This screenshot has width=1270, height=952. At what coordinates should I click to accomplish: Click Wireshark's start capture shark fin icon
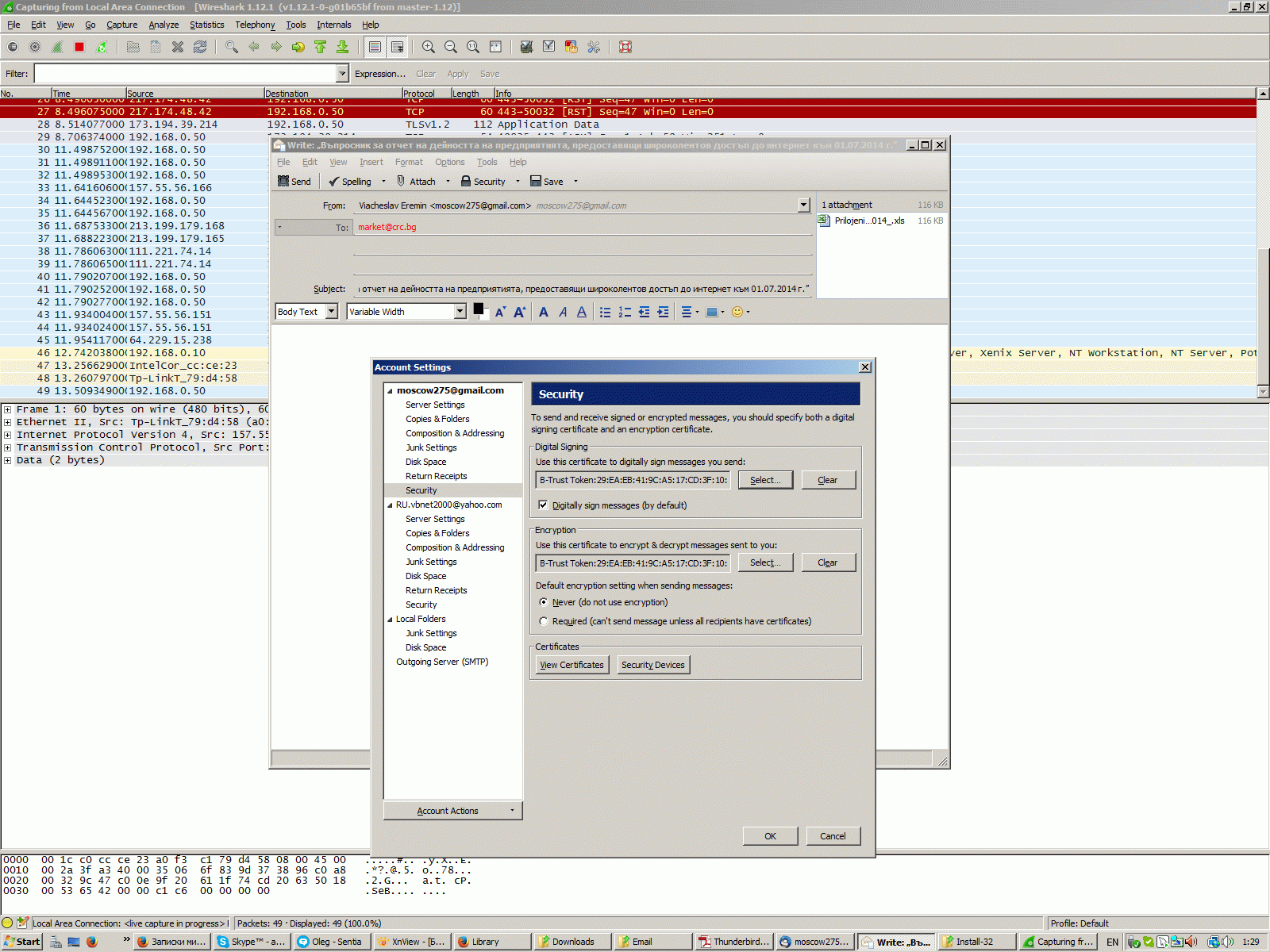(x=57, y=47)
